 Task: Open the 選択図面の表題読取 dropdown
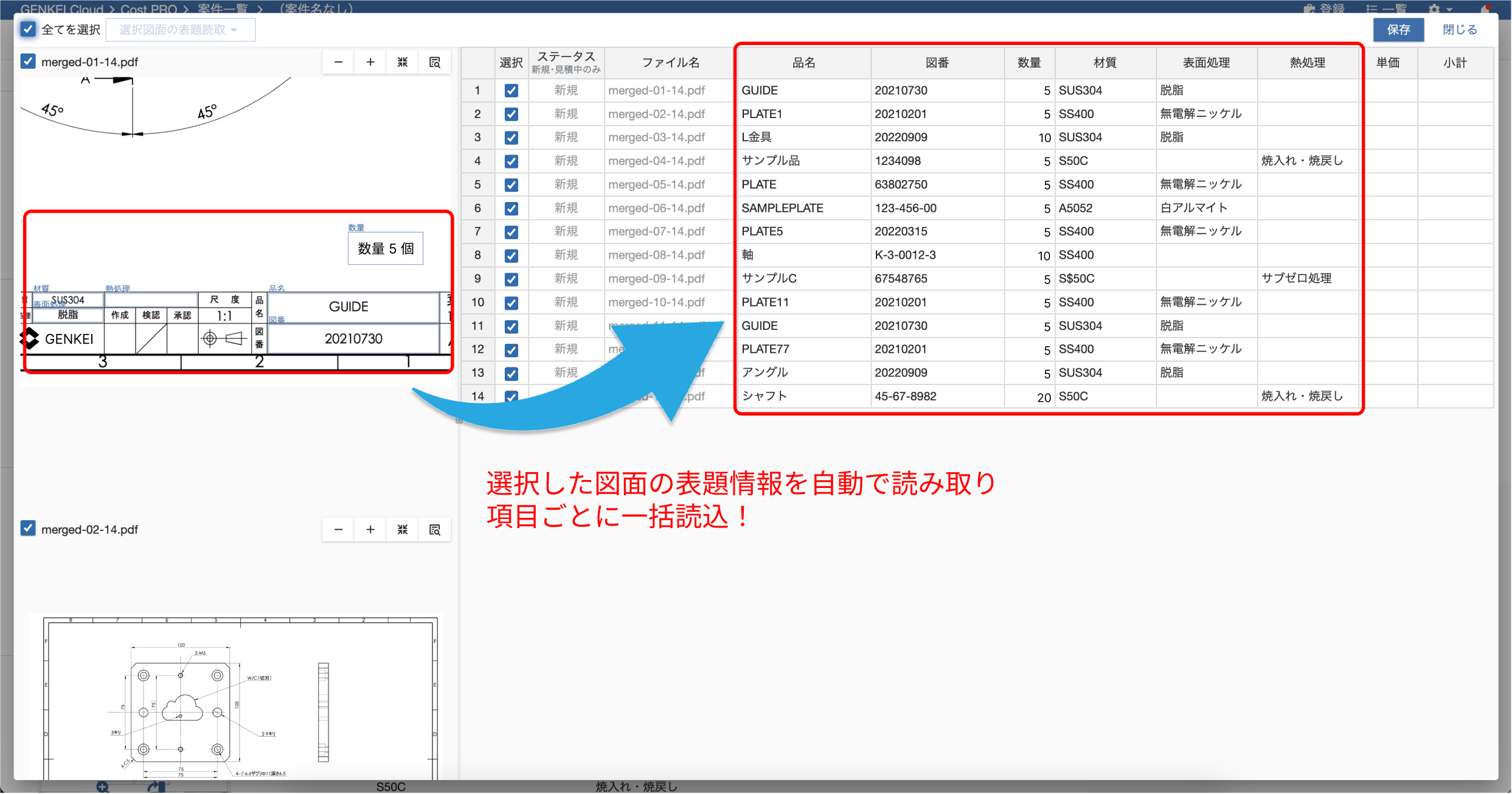coord(180,30)
